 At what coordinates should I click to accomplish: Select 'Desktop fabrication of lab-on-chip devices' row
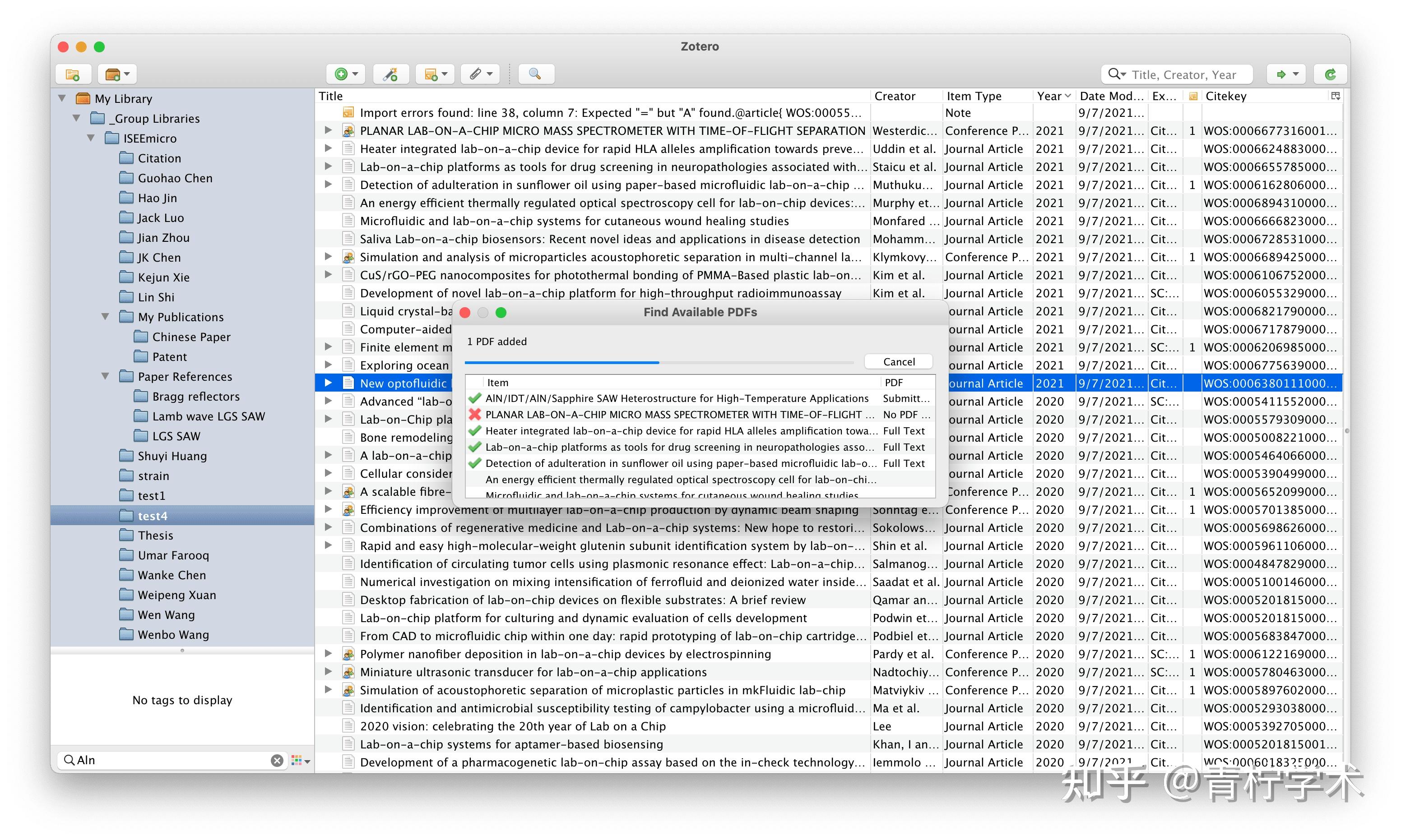pos(829,600)
